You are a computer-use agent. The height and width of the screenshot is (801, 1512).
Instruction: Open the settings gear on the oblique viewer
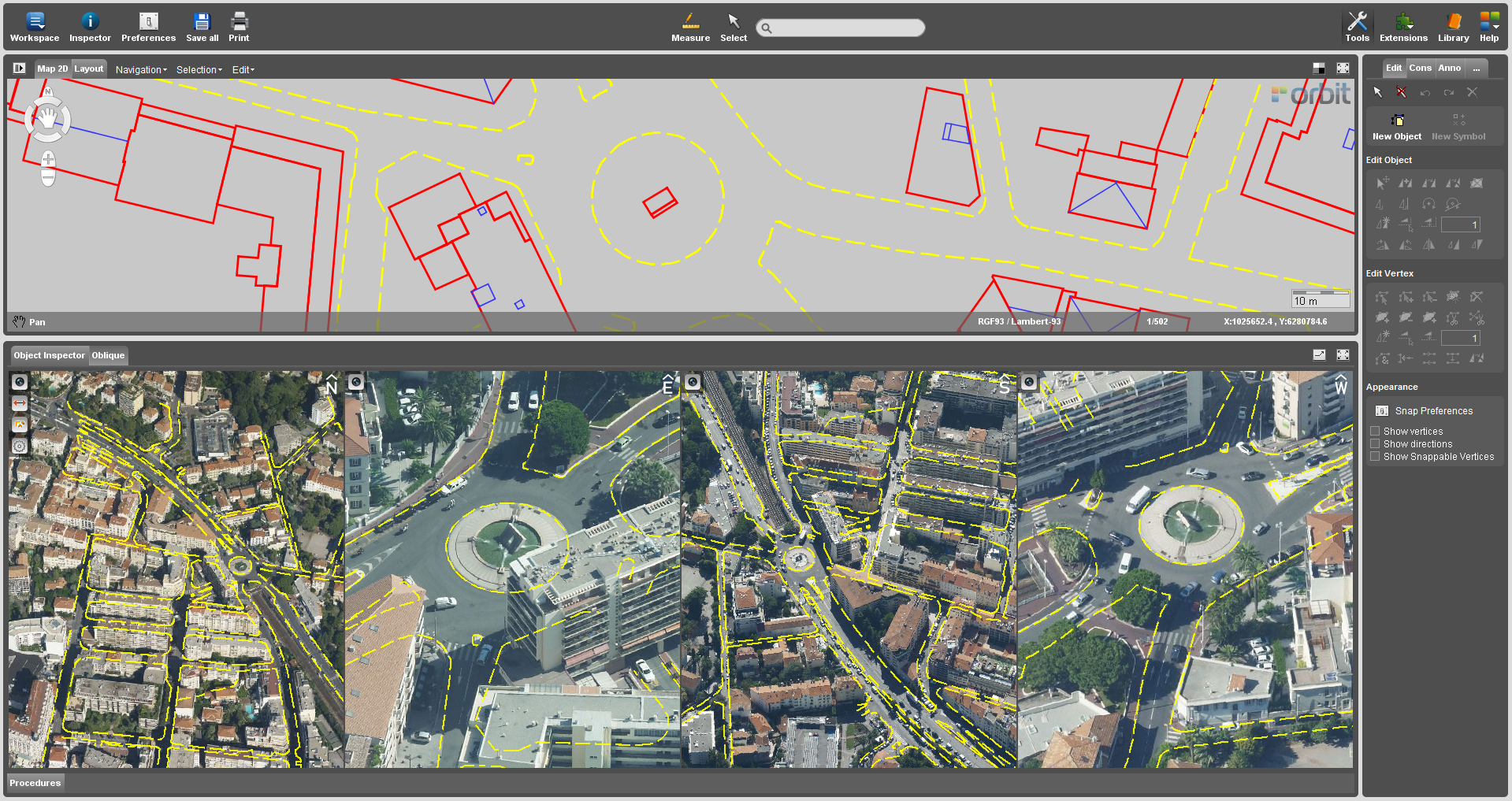click(x=19, y=446)
